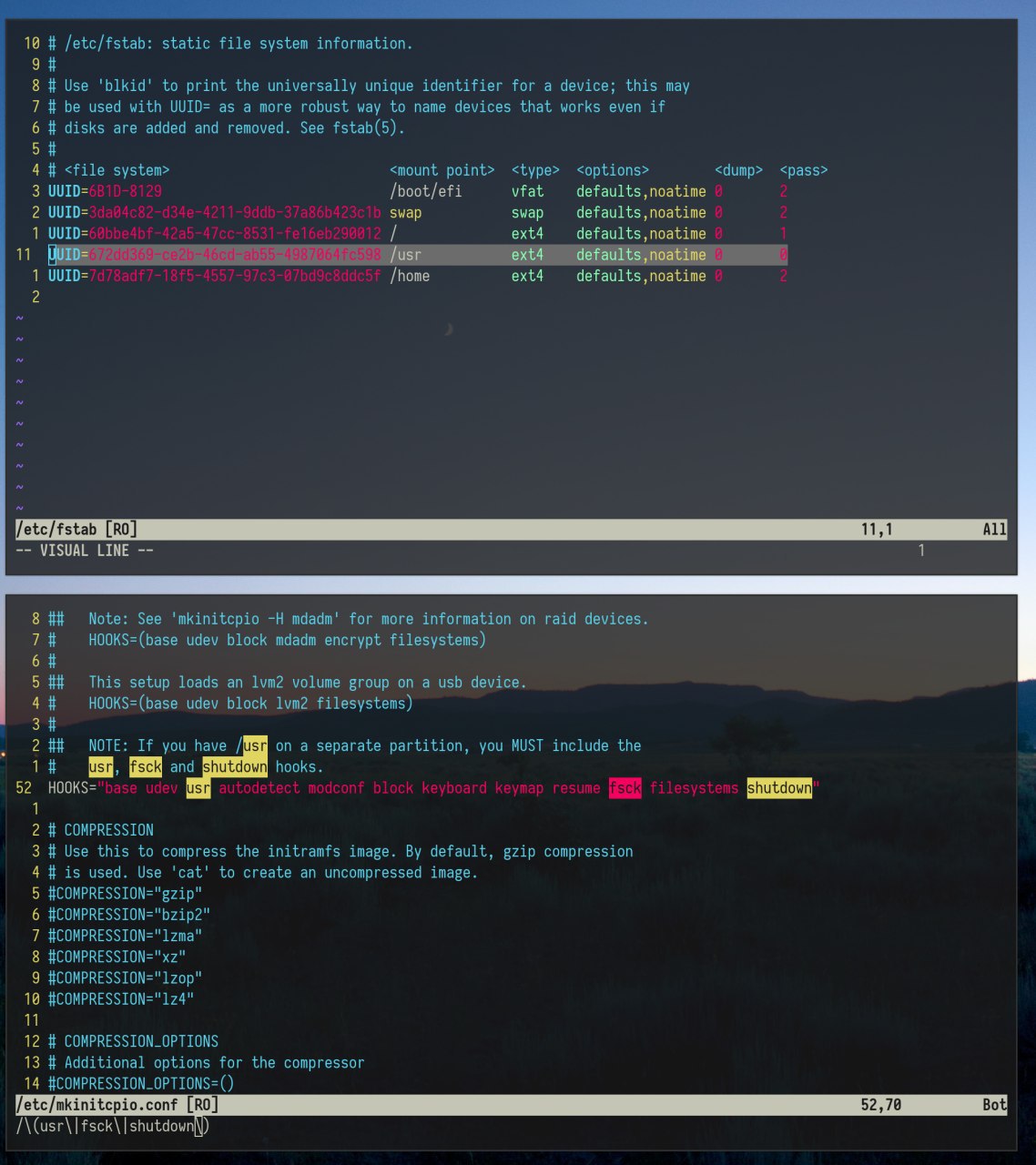Click line number 52 in the gutter
Screen dimensions: 1036x1165
click(25, 788)
